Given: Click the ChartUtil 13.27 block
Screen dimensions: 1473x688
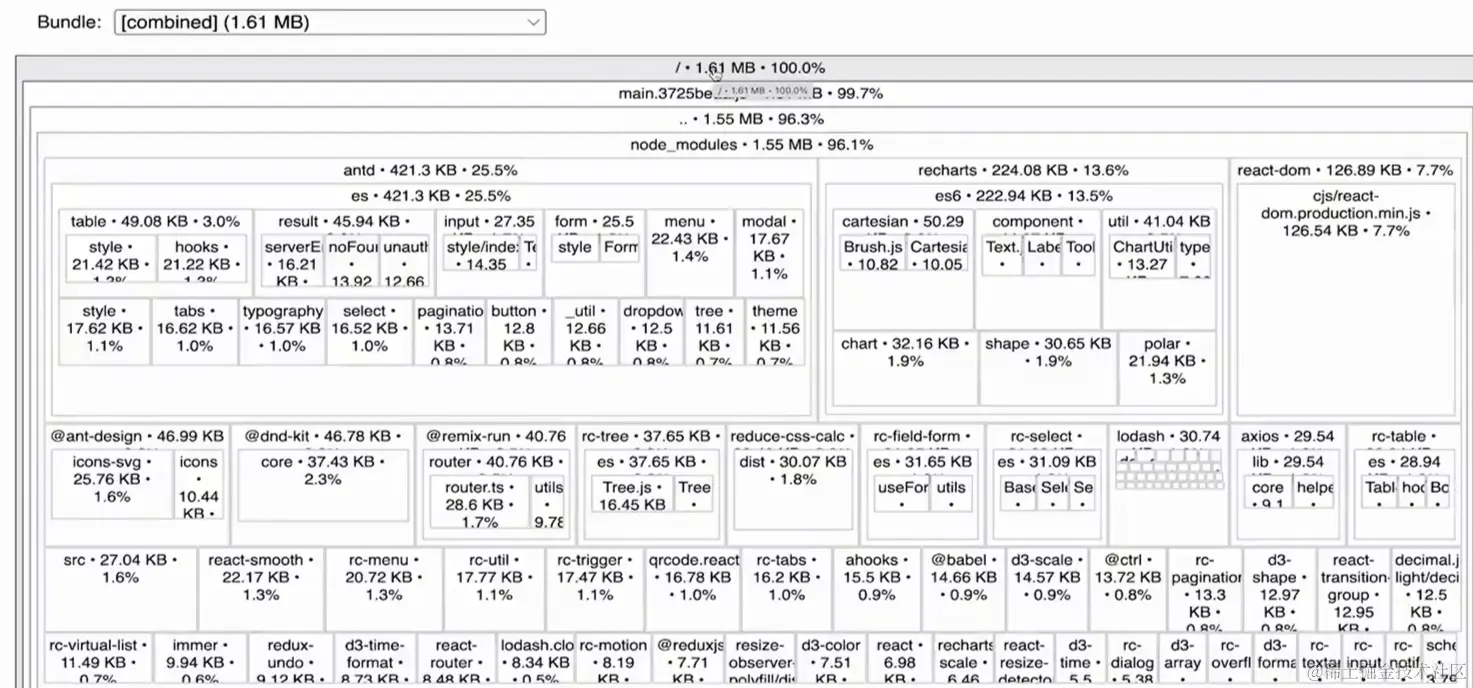Looking at the screenshot, I should 1144,255.
